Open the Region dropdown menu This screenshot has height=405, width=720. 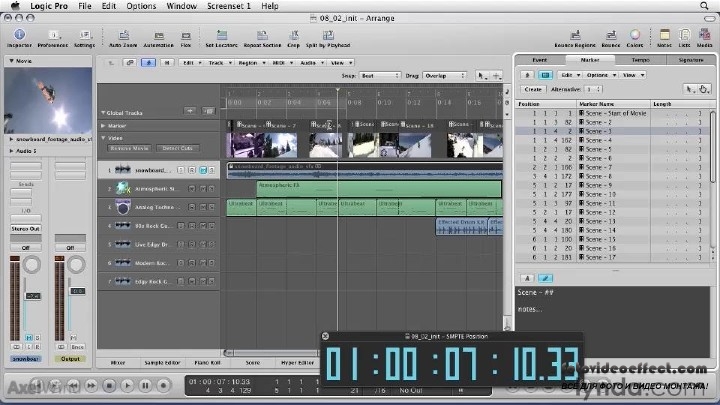coord(251,63)
